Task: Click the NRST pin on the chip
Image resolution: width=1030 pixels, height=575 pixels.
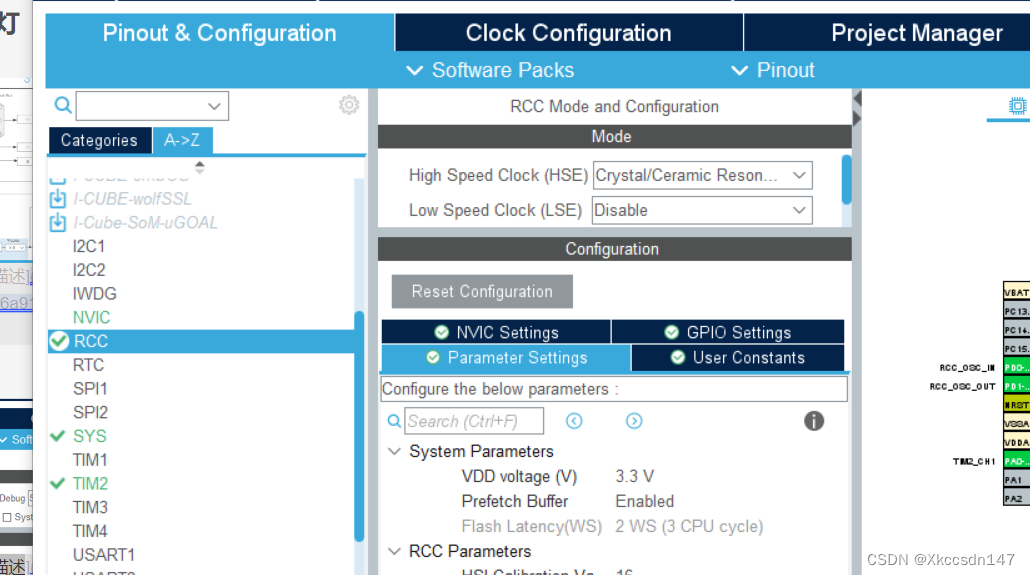Action: point(1016,405)
